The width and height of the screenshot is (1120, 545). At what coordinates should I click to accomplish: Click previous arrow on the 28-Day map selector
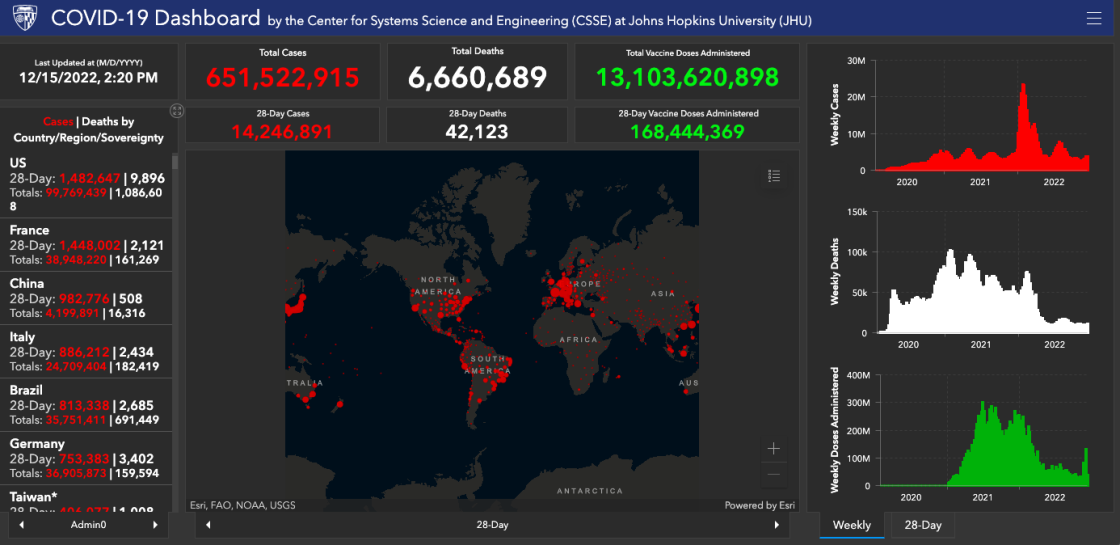(x=208, y=524)
